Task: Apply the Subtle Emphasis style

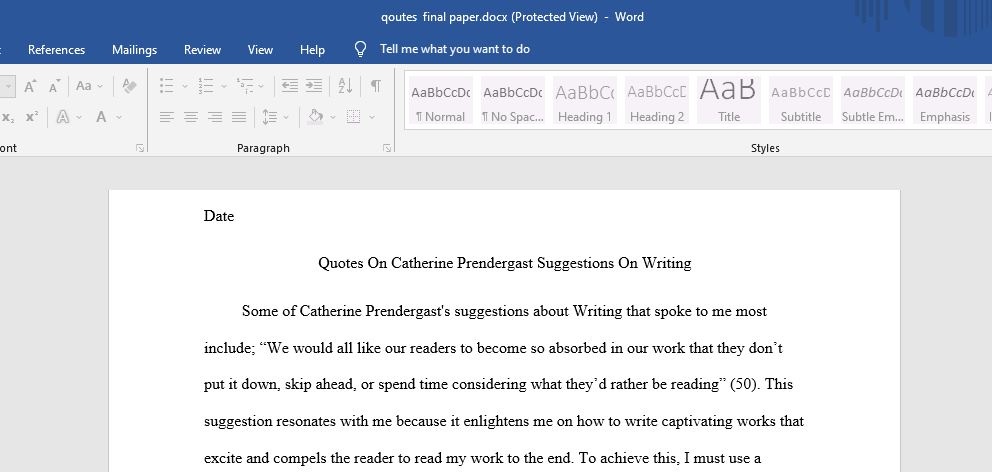Action: tap(873, 101)
